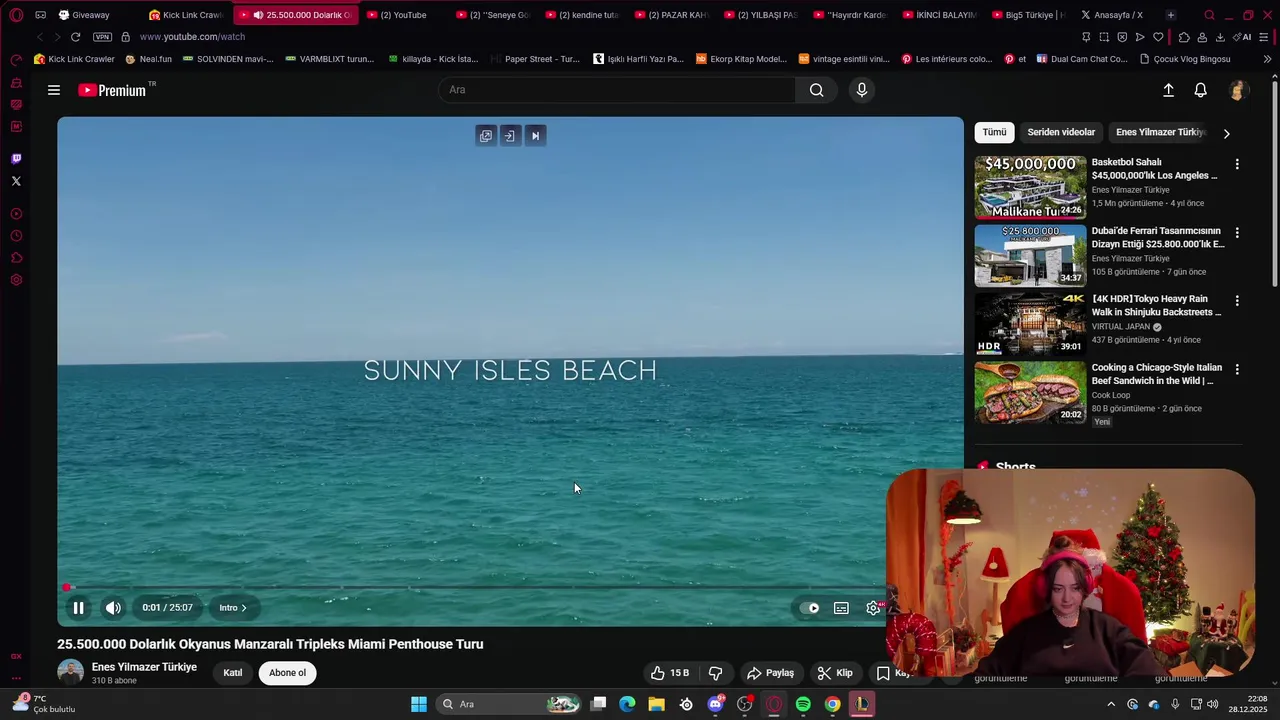Open a new browser tab with plus
Viewport: 1280px width, 720px height.
pos(1171,15)
